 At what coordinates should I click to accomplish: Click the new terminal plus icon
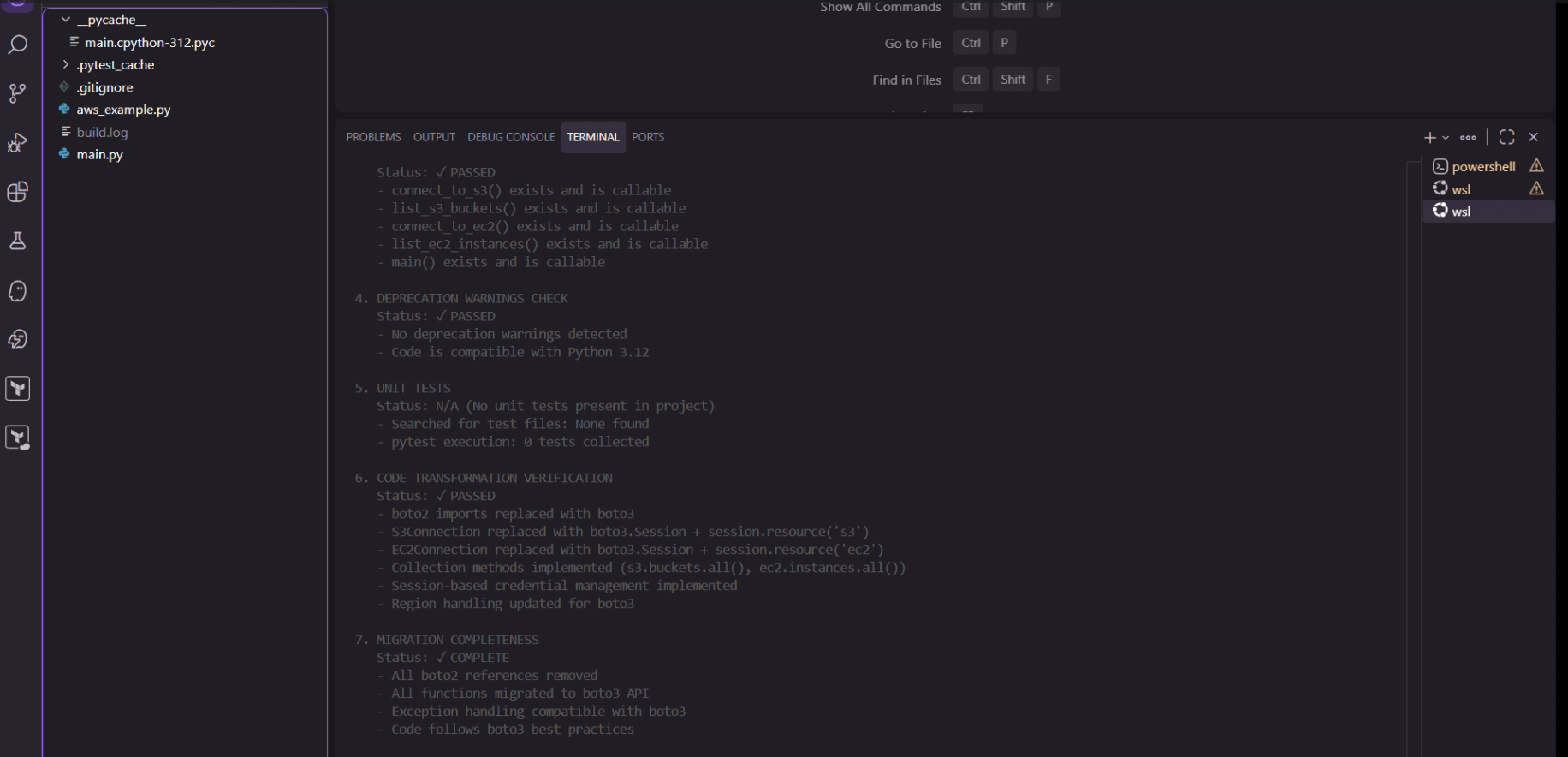(x=1429, y=137)
